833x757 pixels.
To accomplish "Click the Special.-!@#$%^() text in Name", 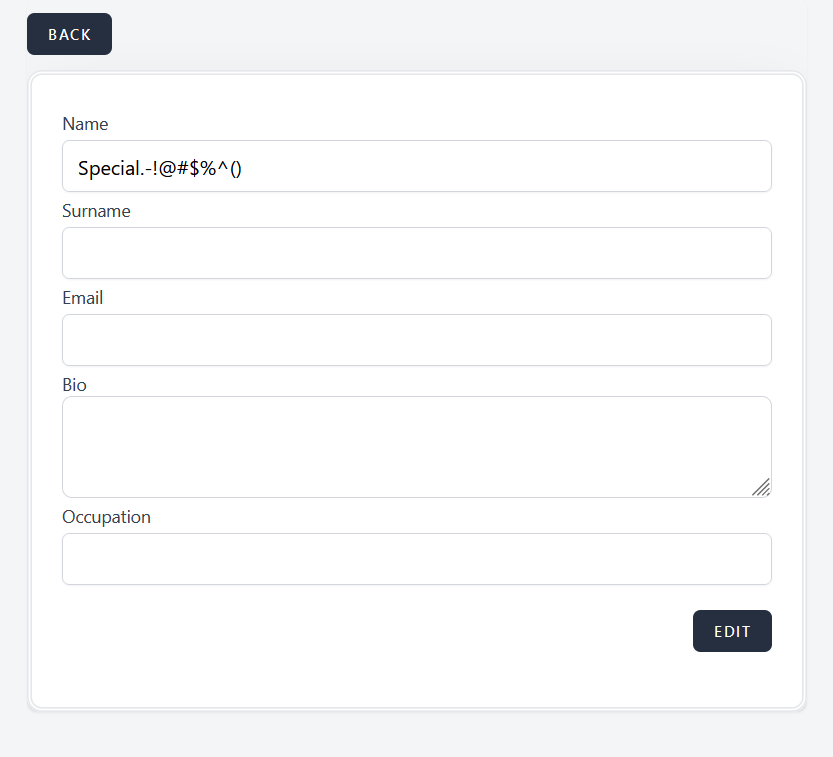I will point(160,168).
